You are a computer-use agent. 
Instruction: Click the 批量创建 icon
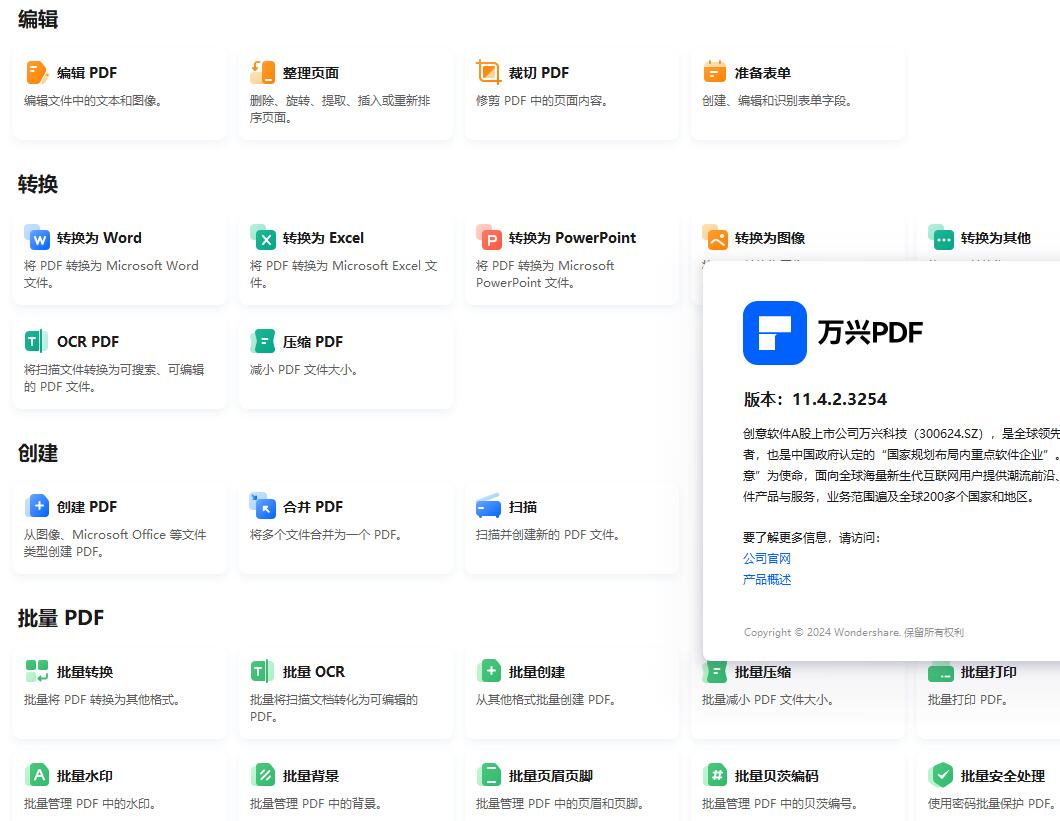pyautogui.click(x=488, y=671)
